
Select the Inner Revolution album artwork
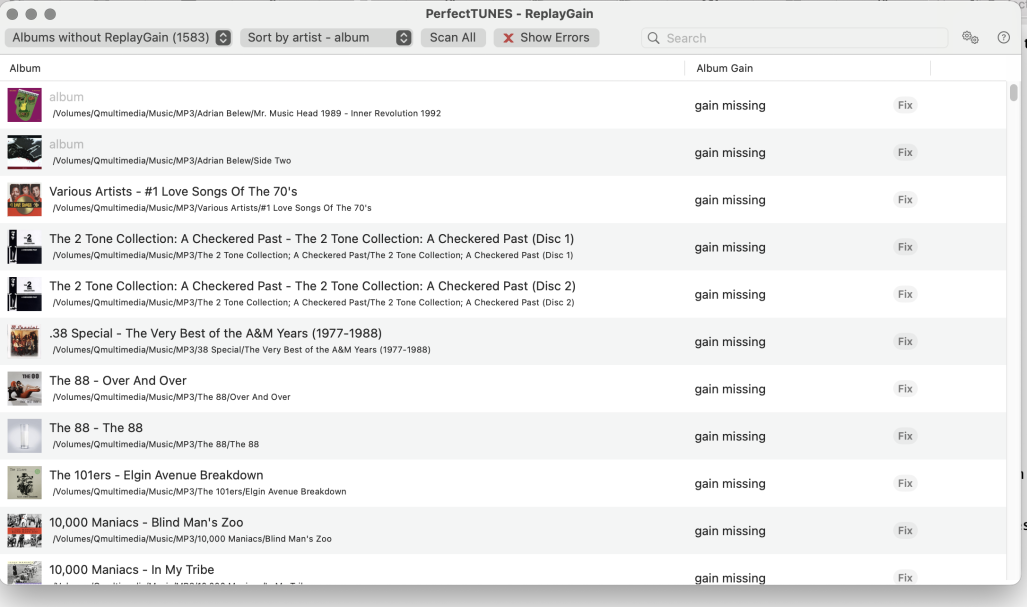coord(25,105)
